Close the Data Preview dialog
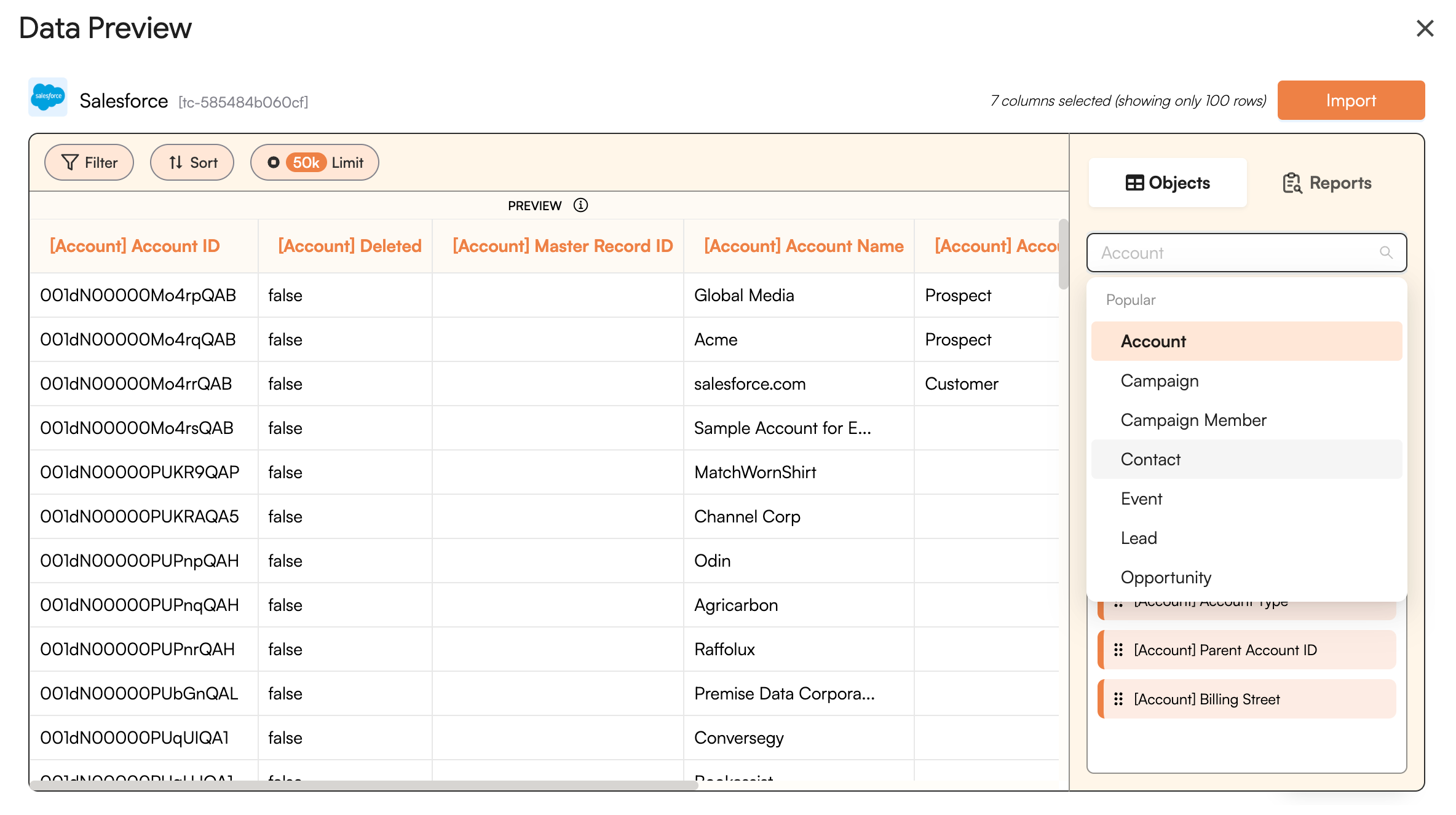The width and height of the screenshot is (1456, 815). 1425,28
